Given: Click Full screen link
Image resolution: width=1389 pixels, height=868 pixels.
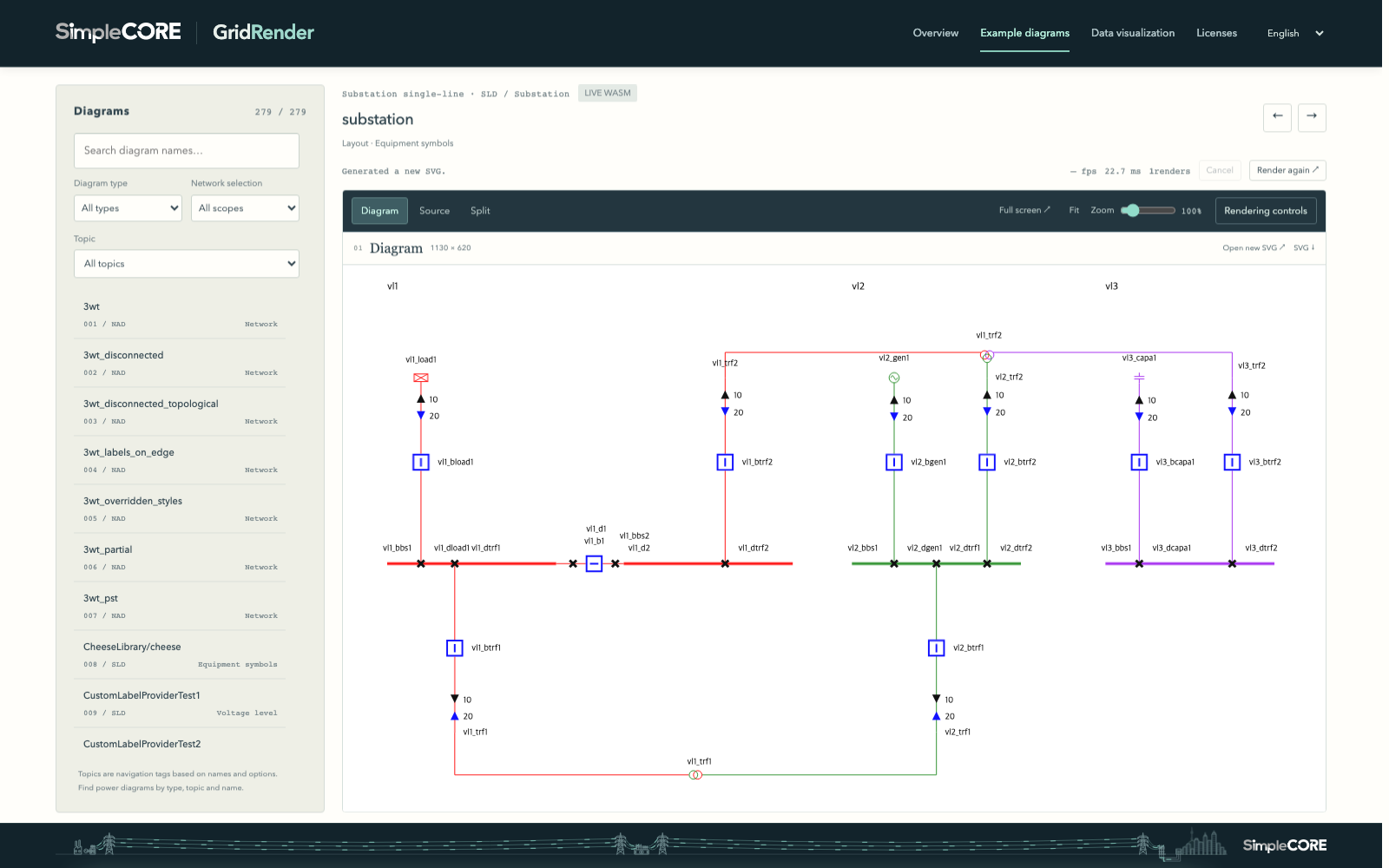Looking at the screenshot, I should [1024, 210].
